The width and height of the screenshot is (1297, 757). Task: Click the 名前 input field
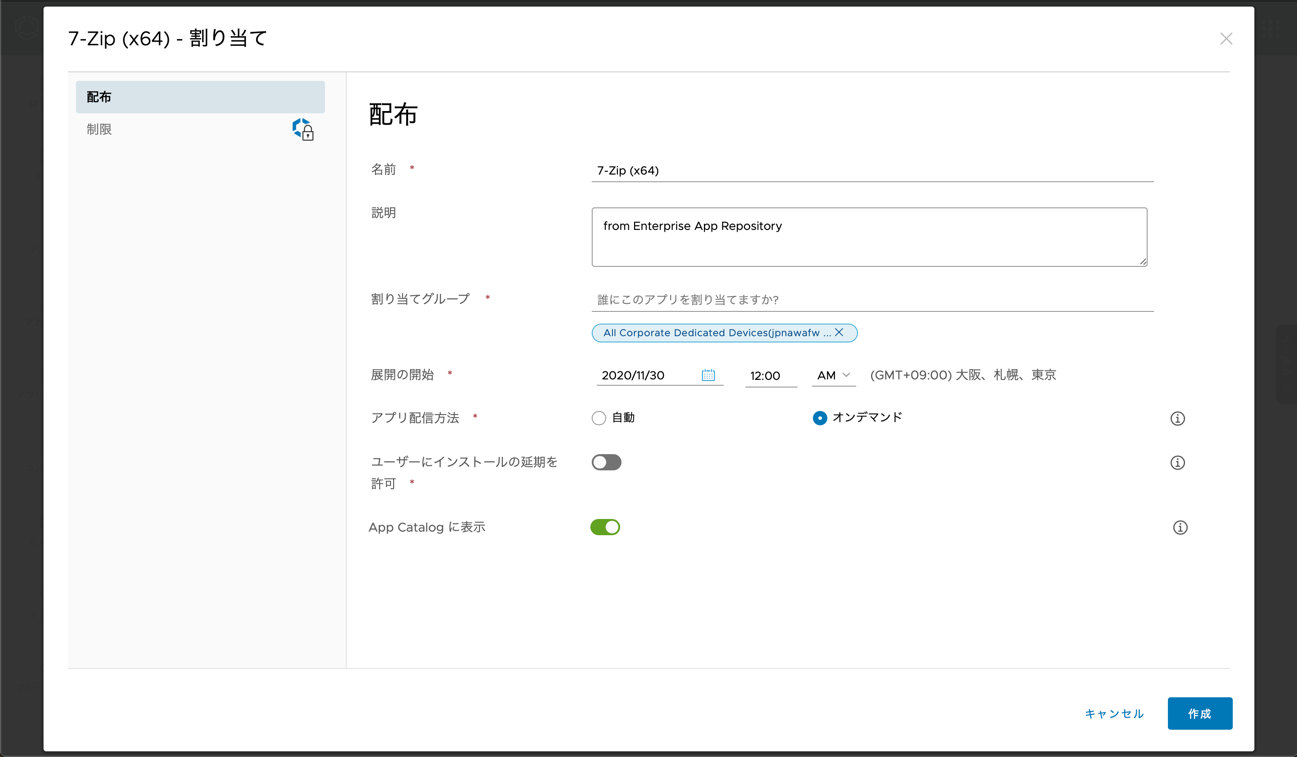872,170
